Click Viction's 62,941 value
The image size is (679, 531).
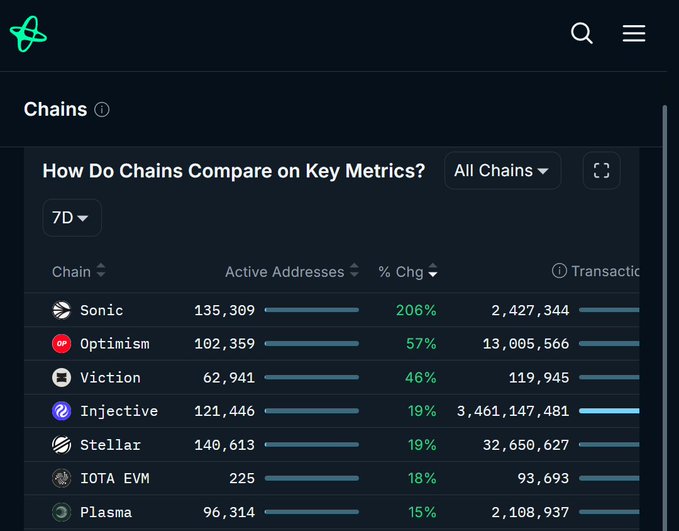(229, 378)
